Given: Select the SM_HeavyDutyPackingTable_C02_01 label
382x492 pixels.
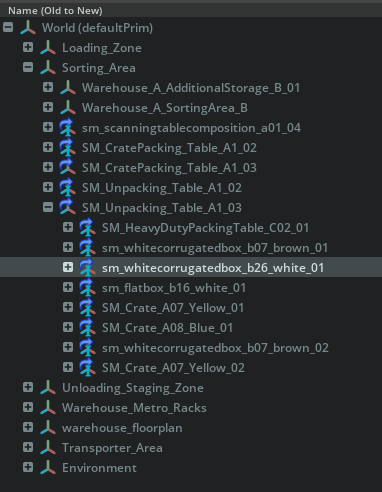Looking at the screenshot, I should [205, 228].
